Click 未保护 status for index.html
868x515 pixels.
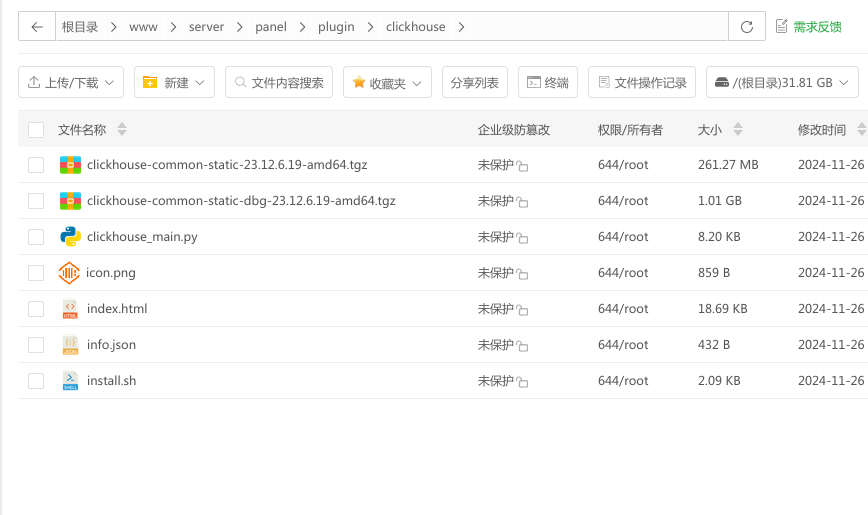(495, 309)
